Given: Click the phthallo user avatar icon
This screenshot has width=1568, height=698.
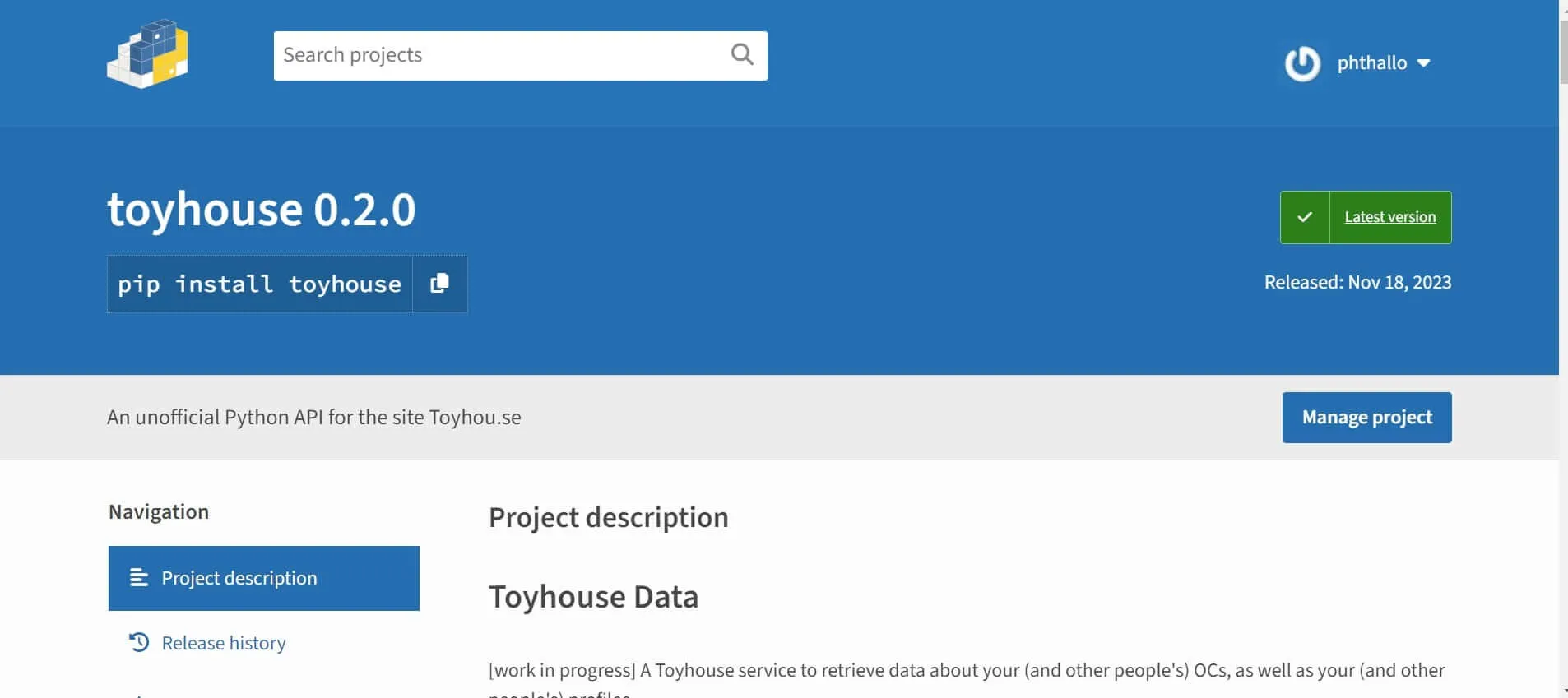Looking at the screenshot, I should click(x=1301, y=62).
